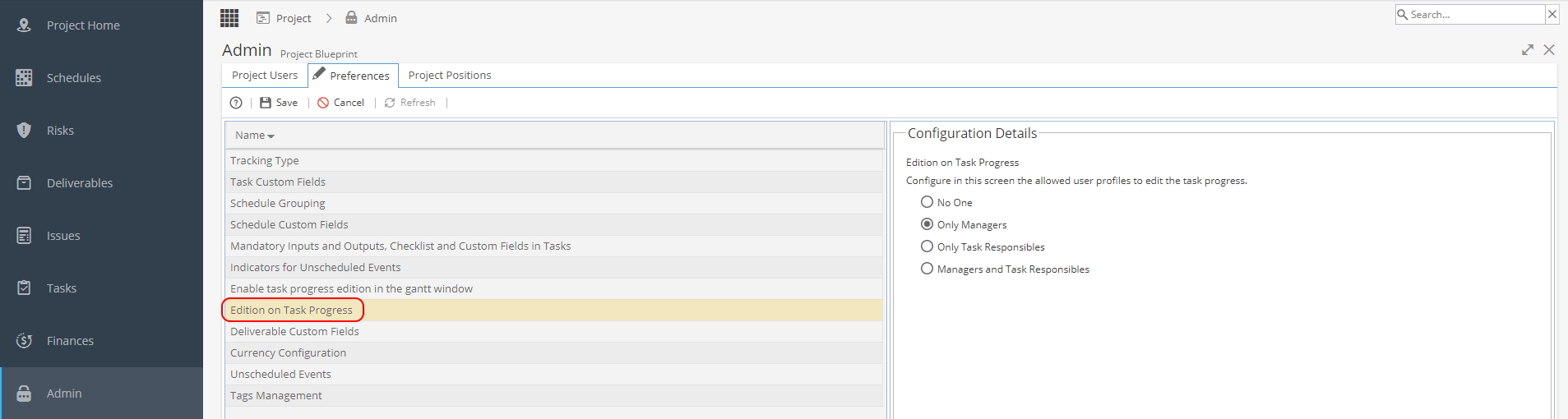This screenshot has height=419, width=1568.
Task: Click the Risks shield icon
Action: tap(24, 131)
